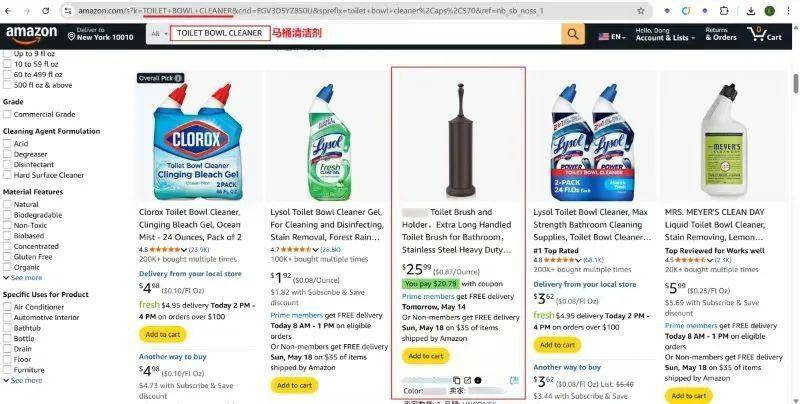Check the Commercial Grade checkbox

[7, 114]
